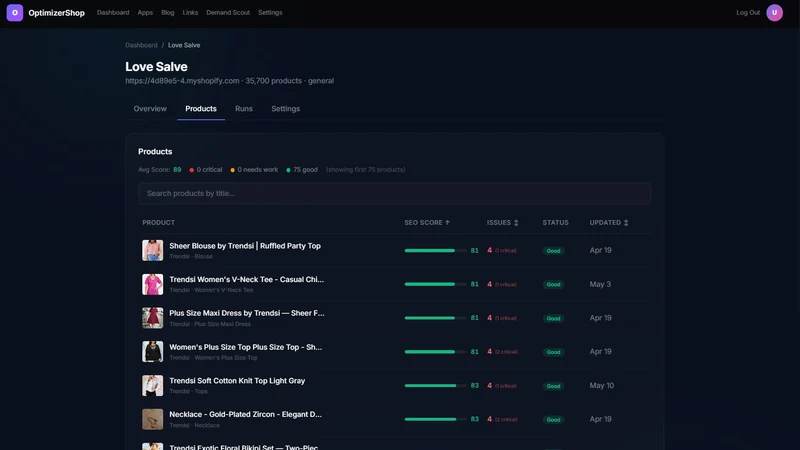Sort by Updated column header

pyautogui.click(x=609, y=222)
